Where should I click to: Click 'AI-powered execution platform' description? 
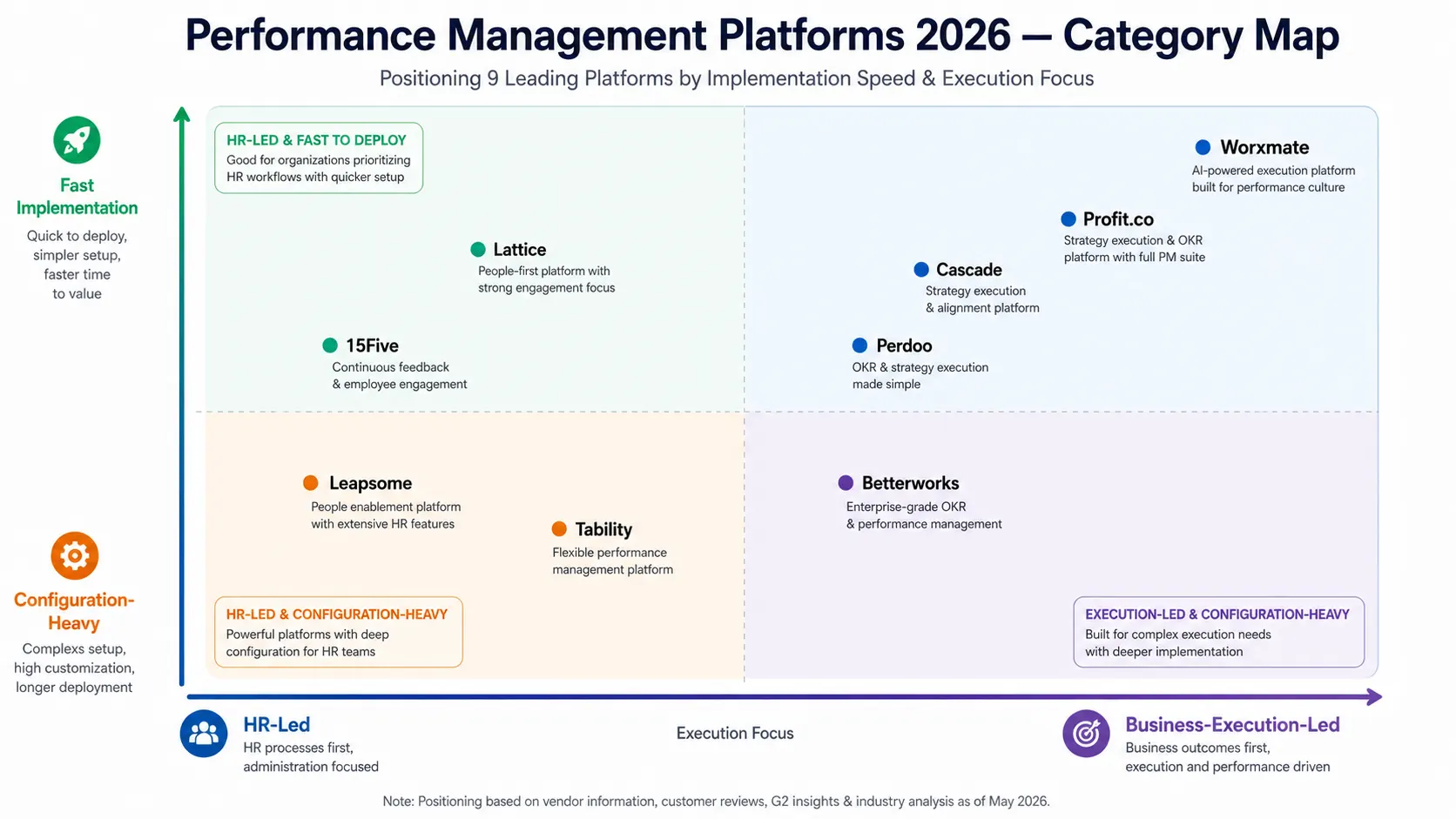pos(1273,171)
